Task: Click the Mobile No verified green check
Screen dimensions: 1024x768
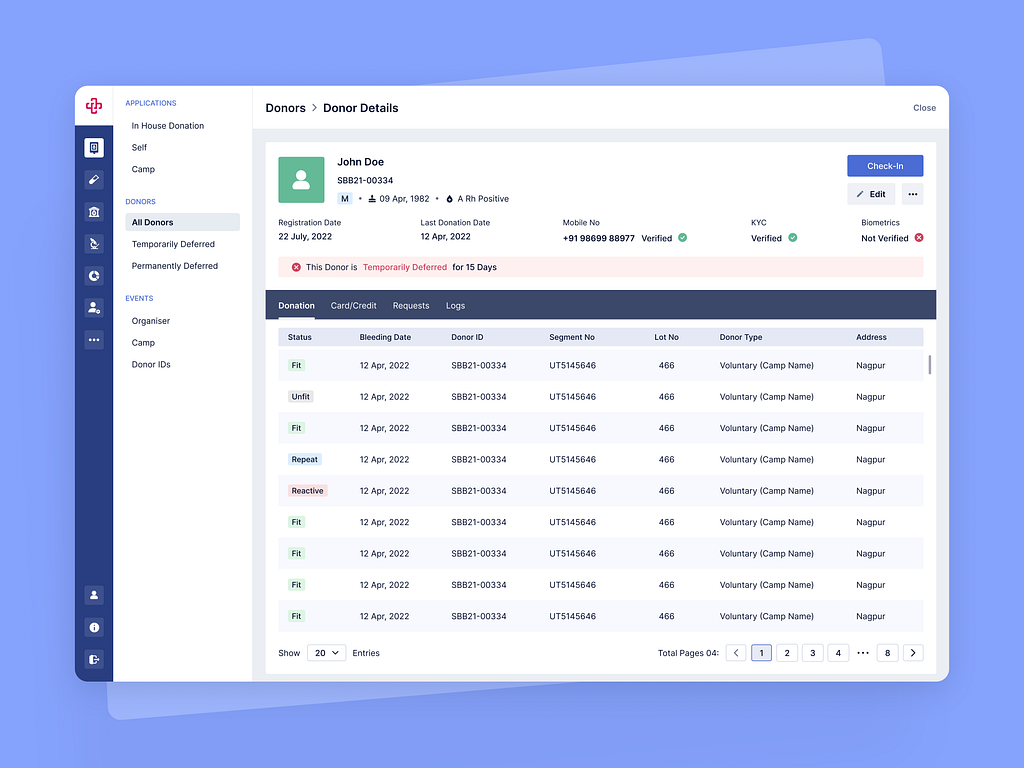Action: (x=681, y=238)
